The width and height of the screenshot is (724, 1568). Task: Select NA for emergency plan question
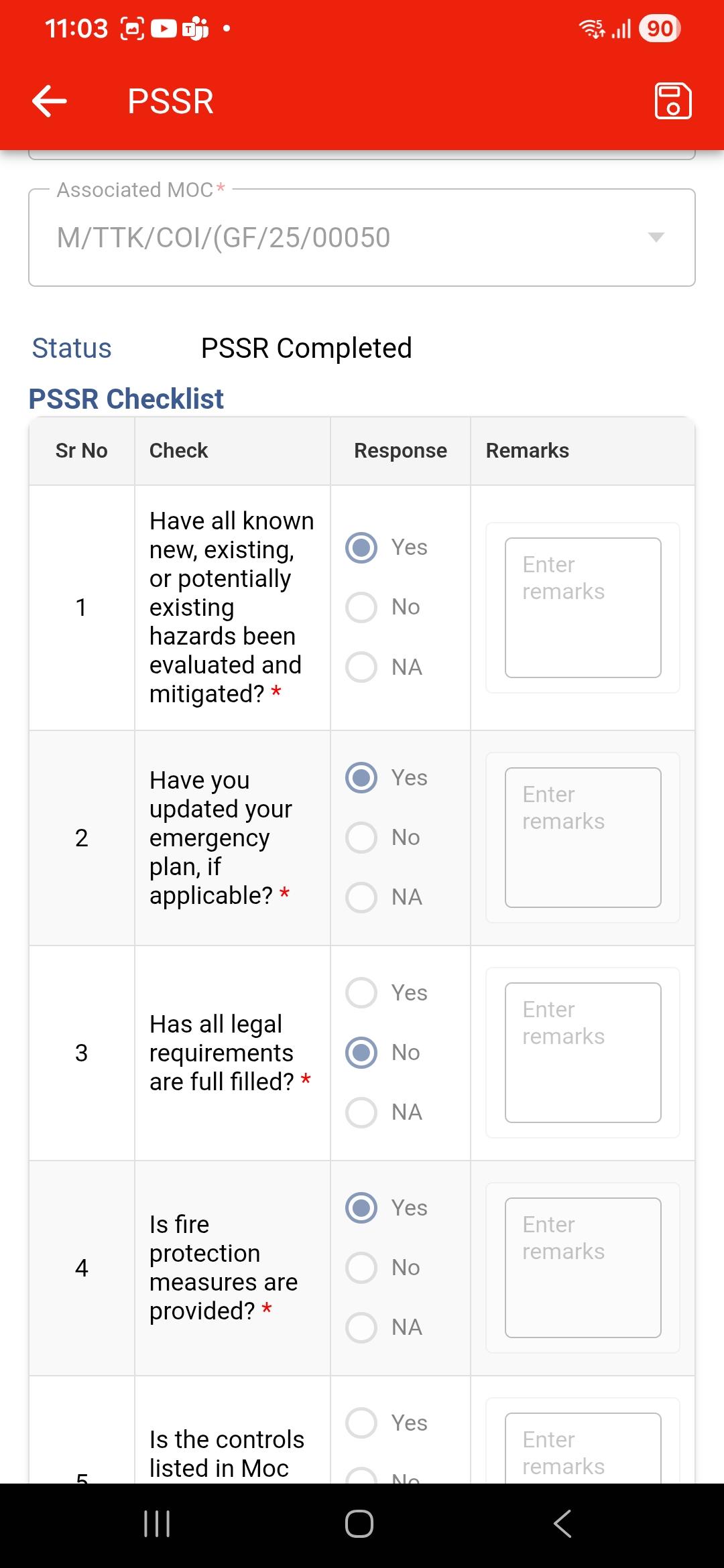361,897
